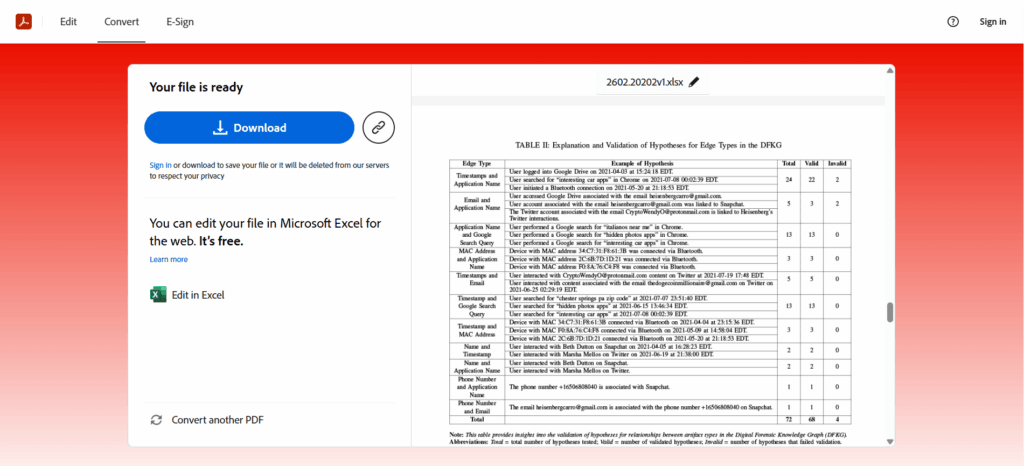This screenshot has width=1024, height=466.
Task: Download the converted file
Action: [x=249, y=127]
